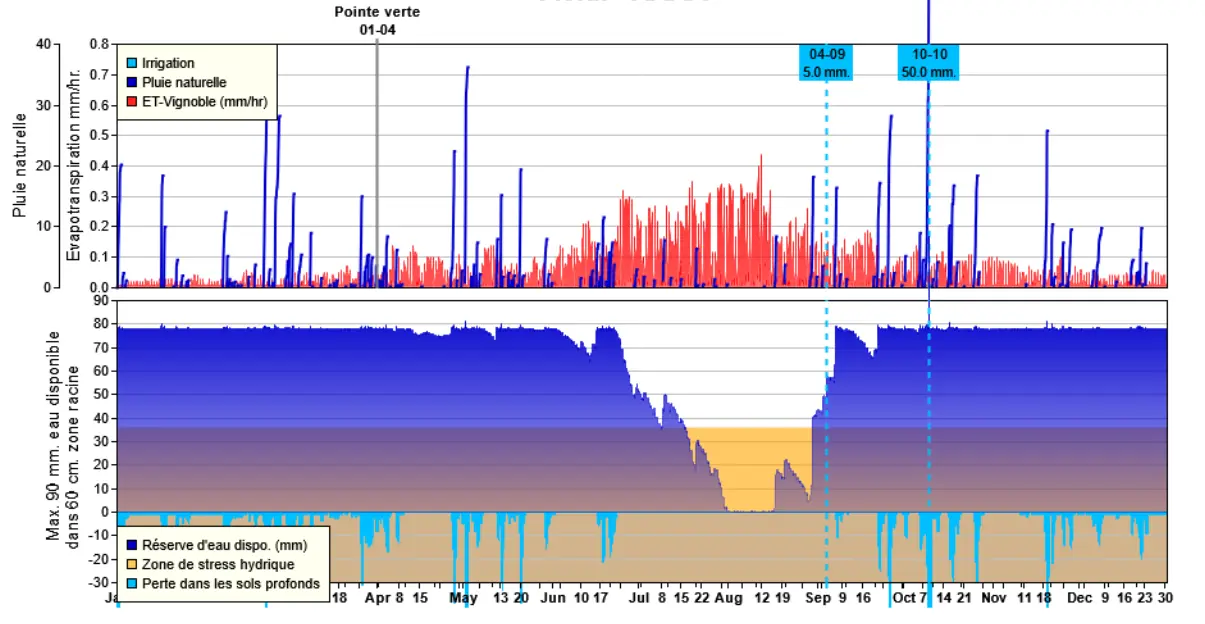
Task: Click the Evapotranspiration mm/hr axis title
Action: [73, 165]
